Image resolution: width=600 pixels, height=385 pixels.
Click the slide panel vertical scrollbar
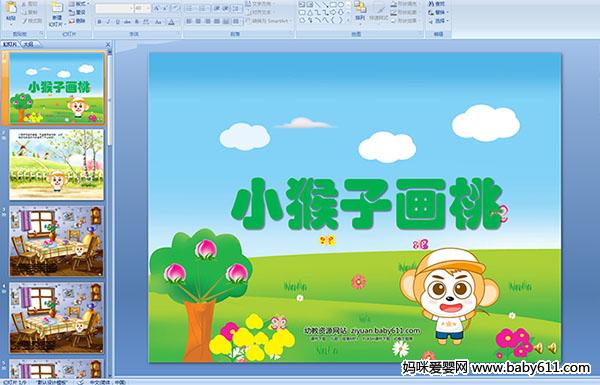(x=110, y=210)
